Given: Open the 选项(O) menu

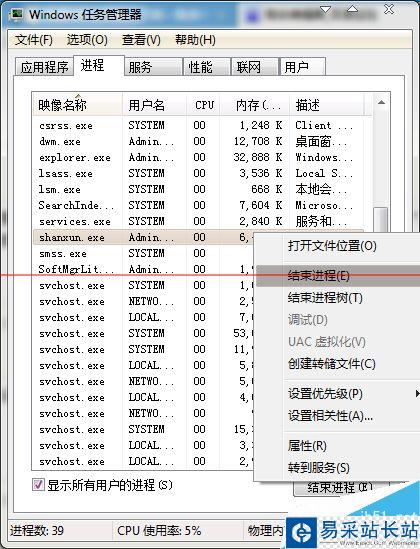Looking at the screenshot, I should point(87,40).
